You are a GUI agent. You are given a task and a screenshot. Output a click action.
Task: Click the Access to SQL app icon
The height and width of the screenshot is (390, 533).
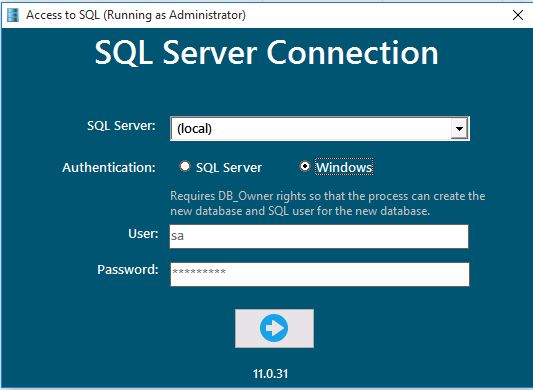tap(13, 15)
